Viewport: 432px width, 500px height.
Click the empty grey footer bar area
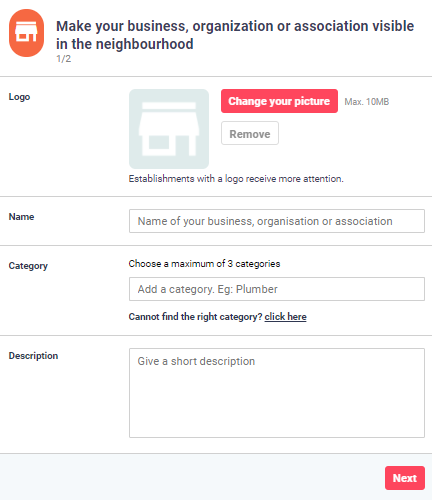click(x=190, y=477)
